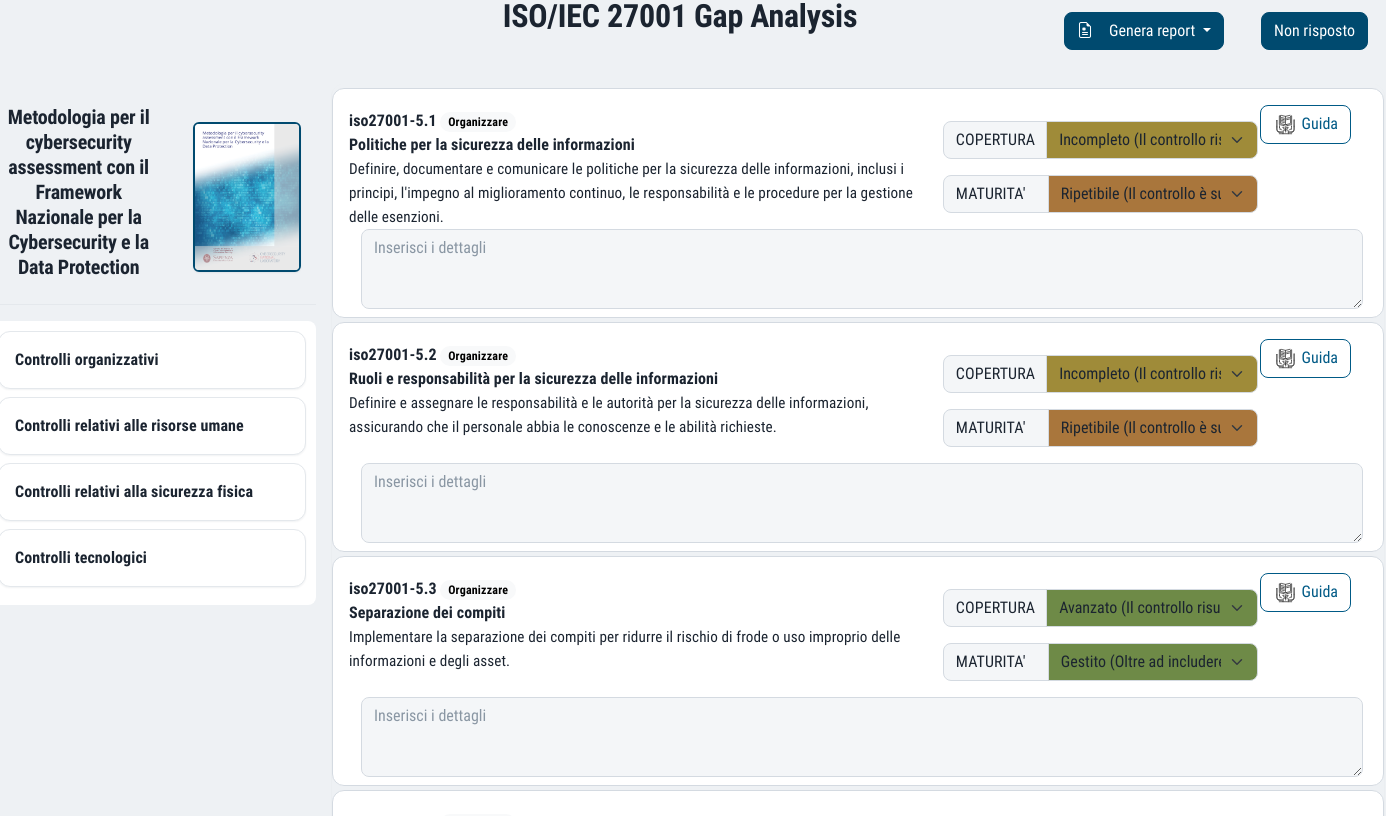Open the Guida button for iso27001-5.1
Image resolution: width=1386 pixels, height=816 pixels.
1305,124
